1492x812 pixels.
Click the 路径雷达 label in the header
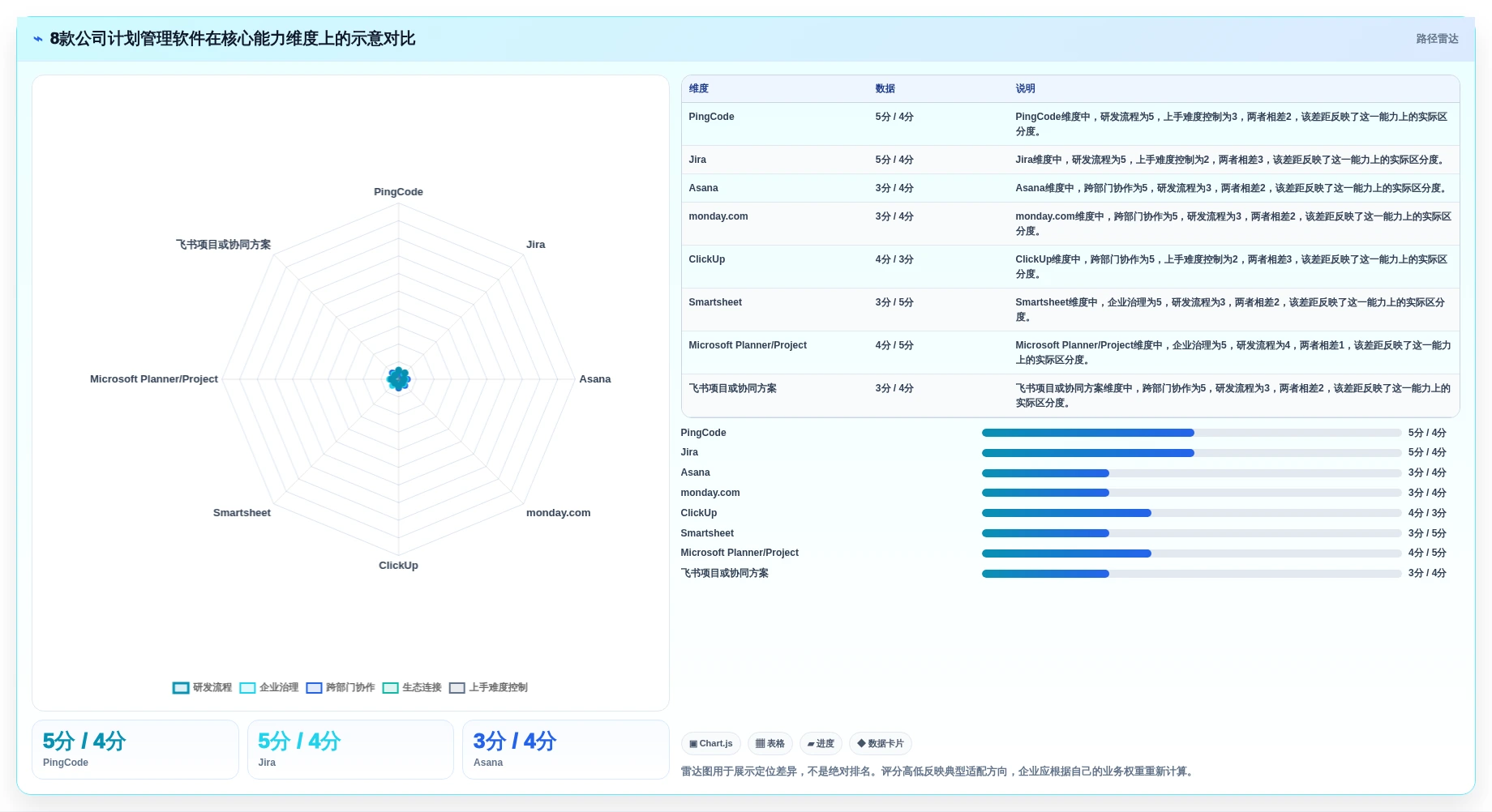pyautogui.click(x=1437, y=39)
